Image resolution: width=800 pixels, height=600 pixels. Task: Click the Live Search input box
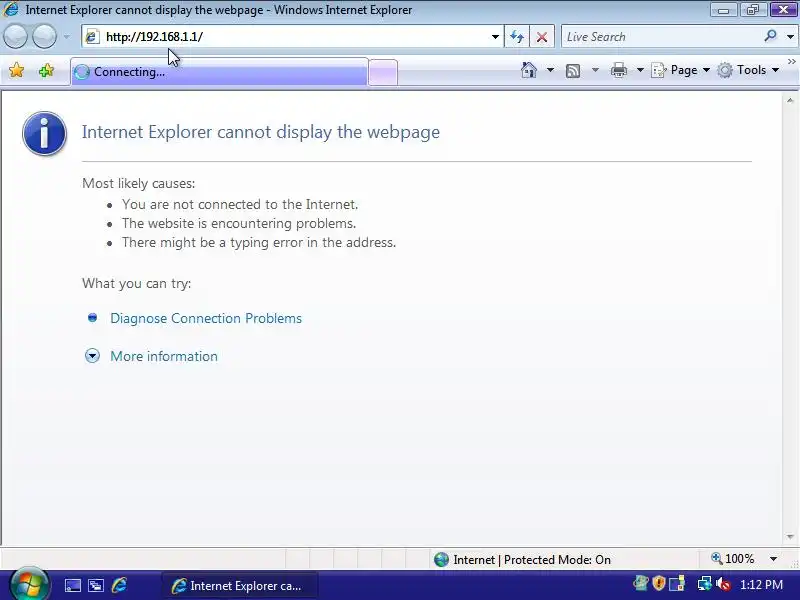tap(661, 37)
